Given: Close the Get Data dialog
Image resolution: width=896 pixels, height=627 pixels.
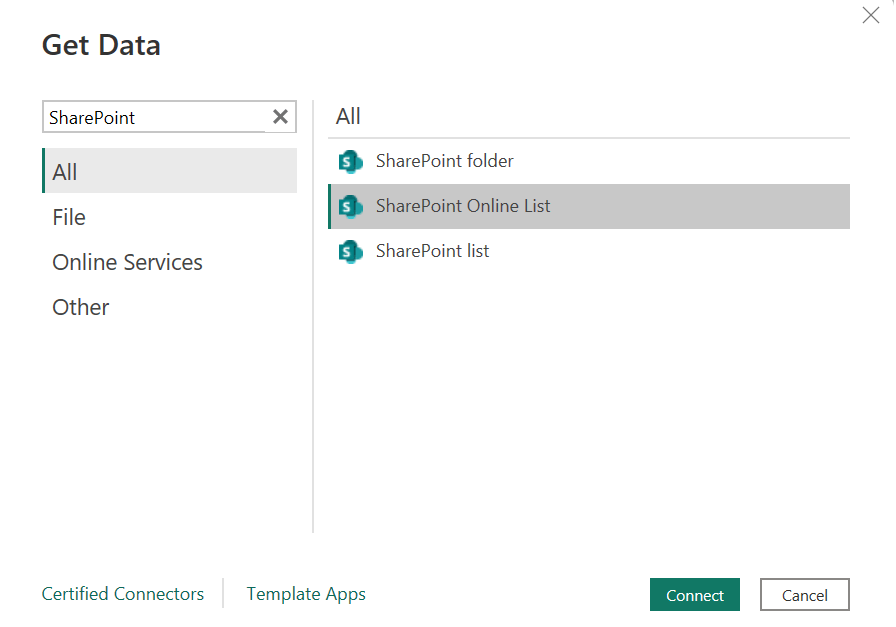Looking at the screenshot, I should pyautogui.click(x=870, y=15).
